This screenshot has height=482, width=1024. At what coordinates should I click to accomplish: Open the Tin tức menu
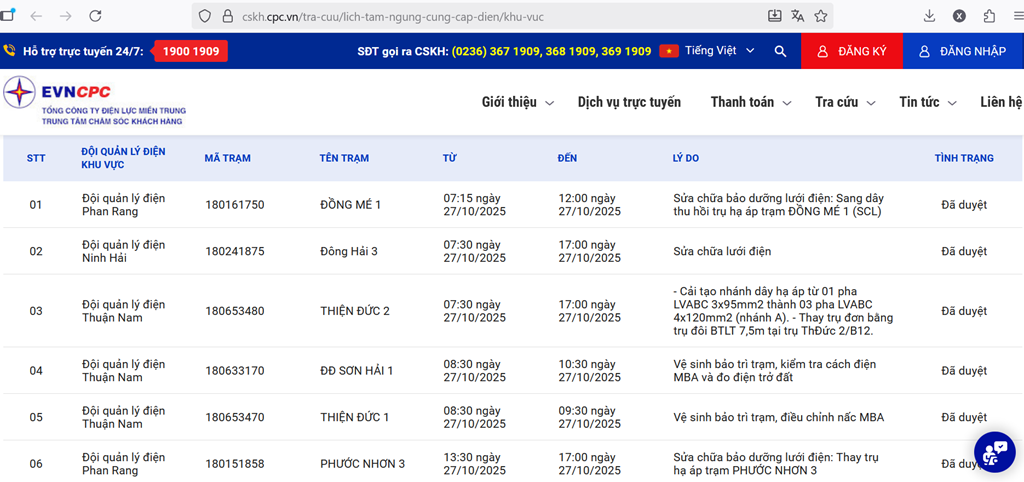click(927, 102)
